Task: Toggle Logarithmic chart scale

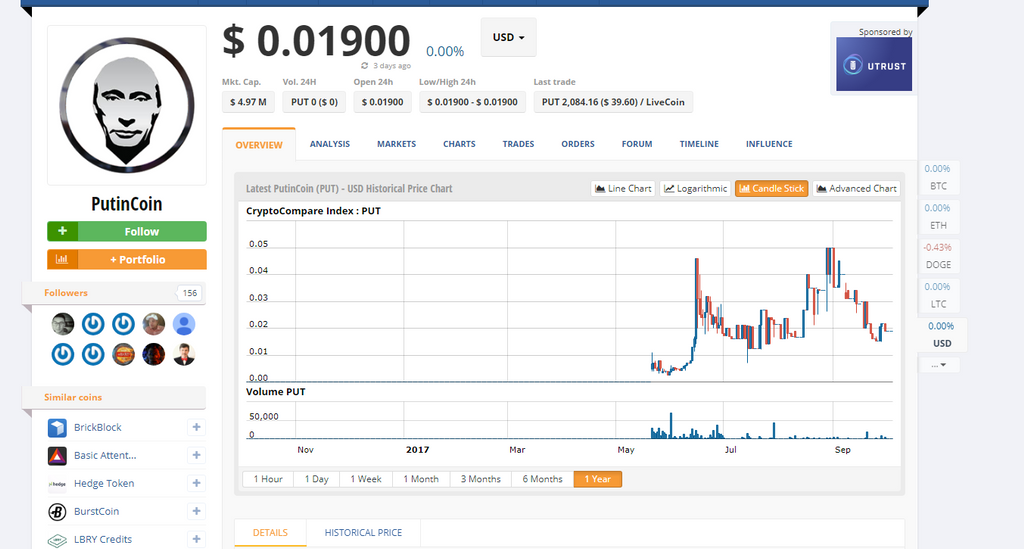Action: [x=694, y=188]
